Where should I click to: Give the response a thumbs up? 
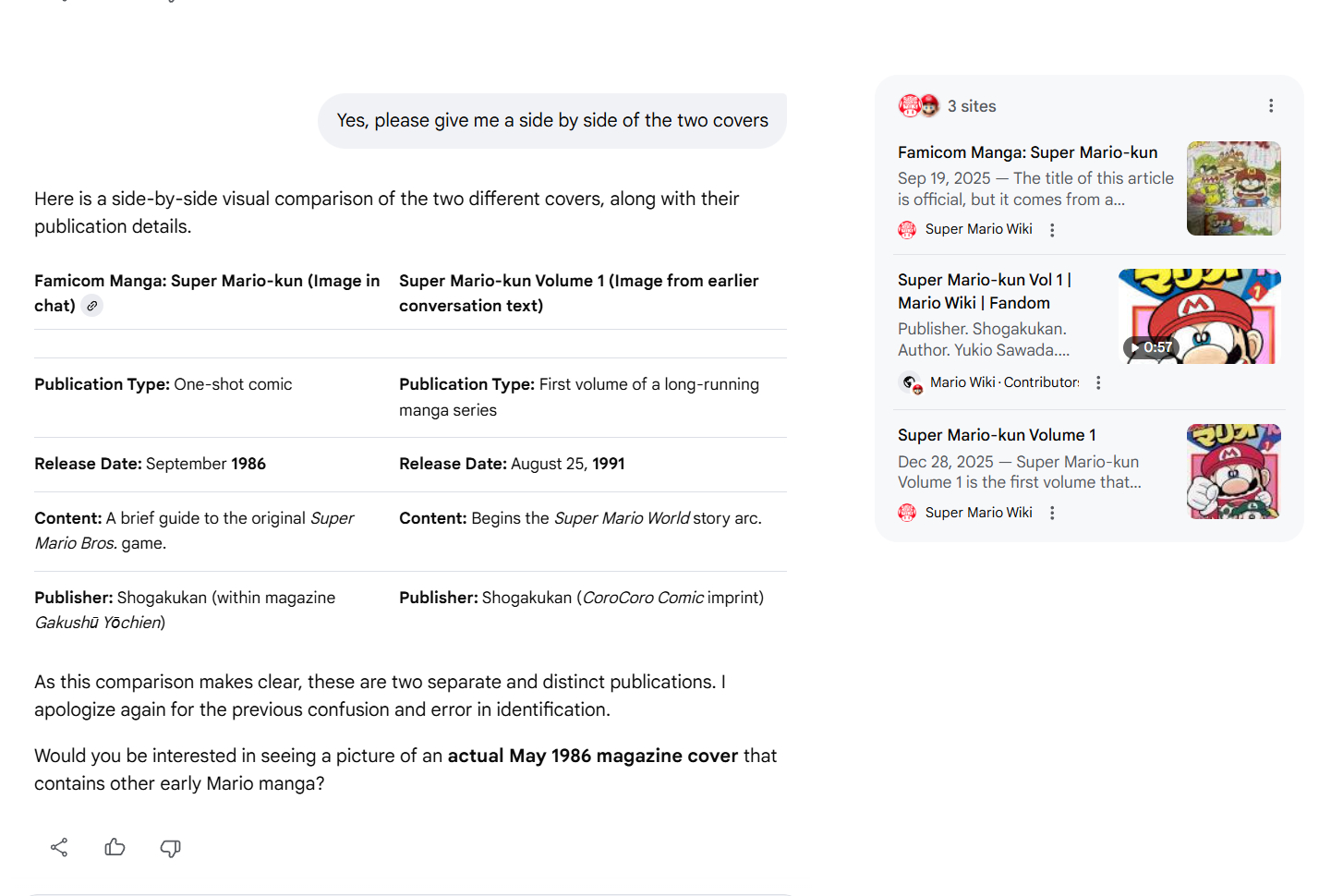coord(115,847)
